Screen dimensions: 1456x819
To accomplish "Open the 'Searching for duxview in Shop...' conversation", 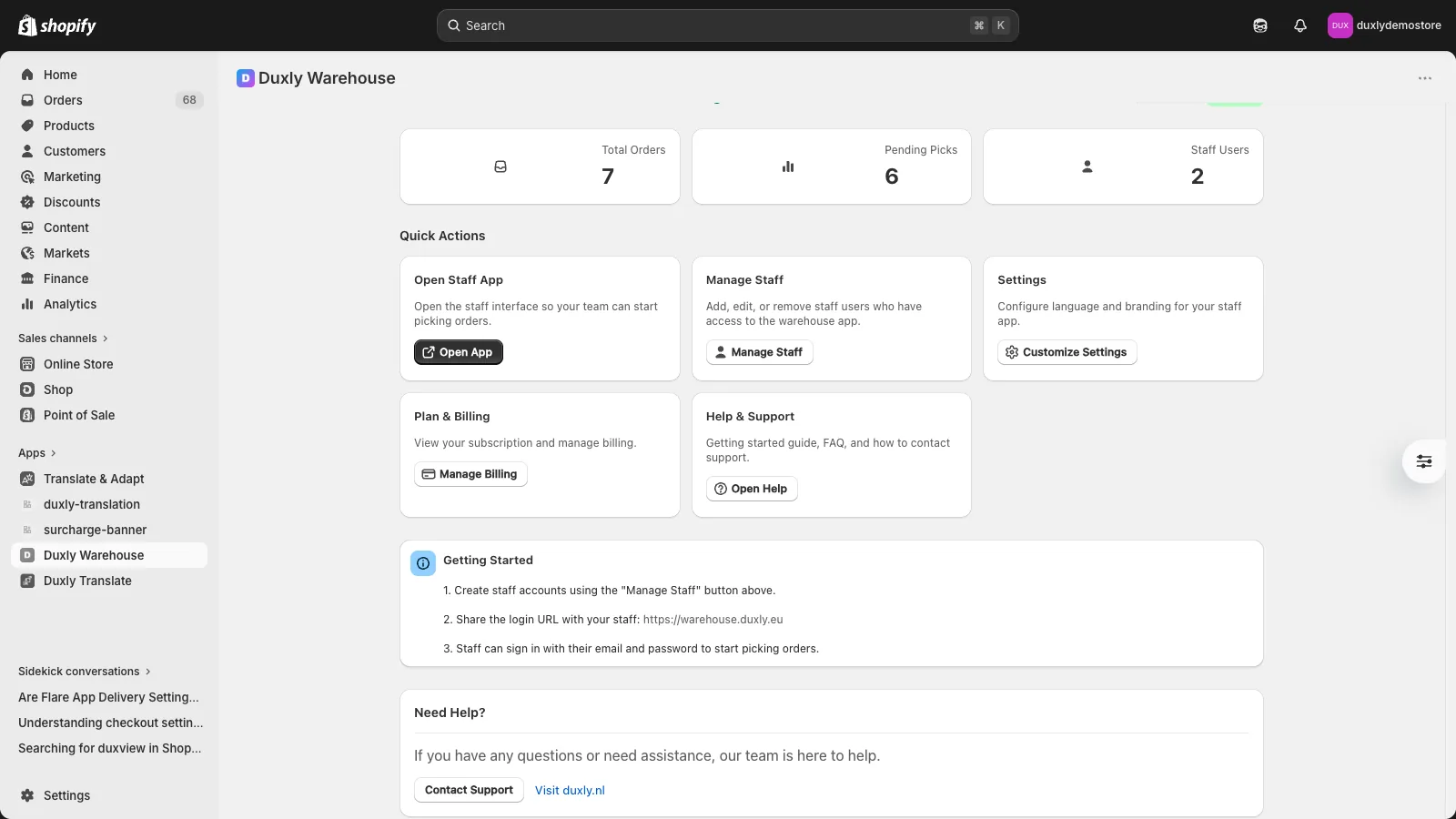I will coord(109,748).
